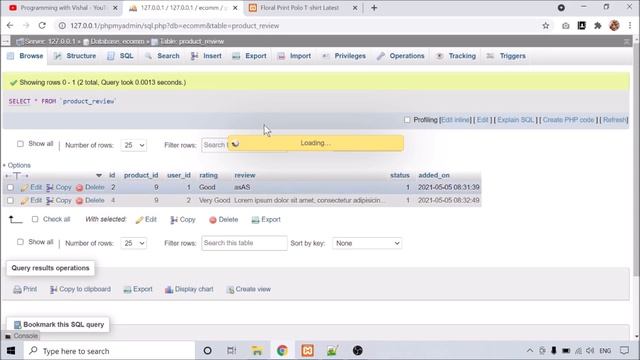Switch to Floral Print Polo T-shirt tab
This screenshot has height=360, width=640.
tap(303, 8)
